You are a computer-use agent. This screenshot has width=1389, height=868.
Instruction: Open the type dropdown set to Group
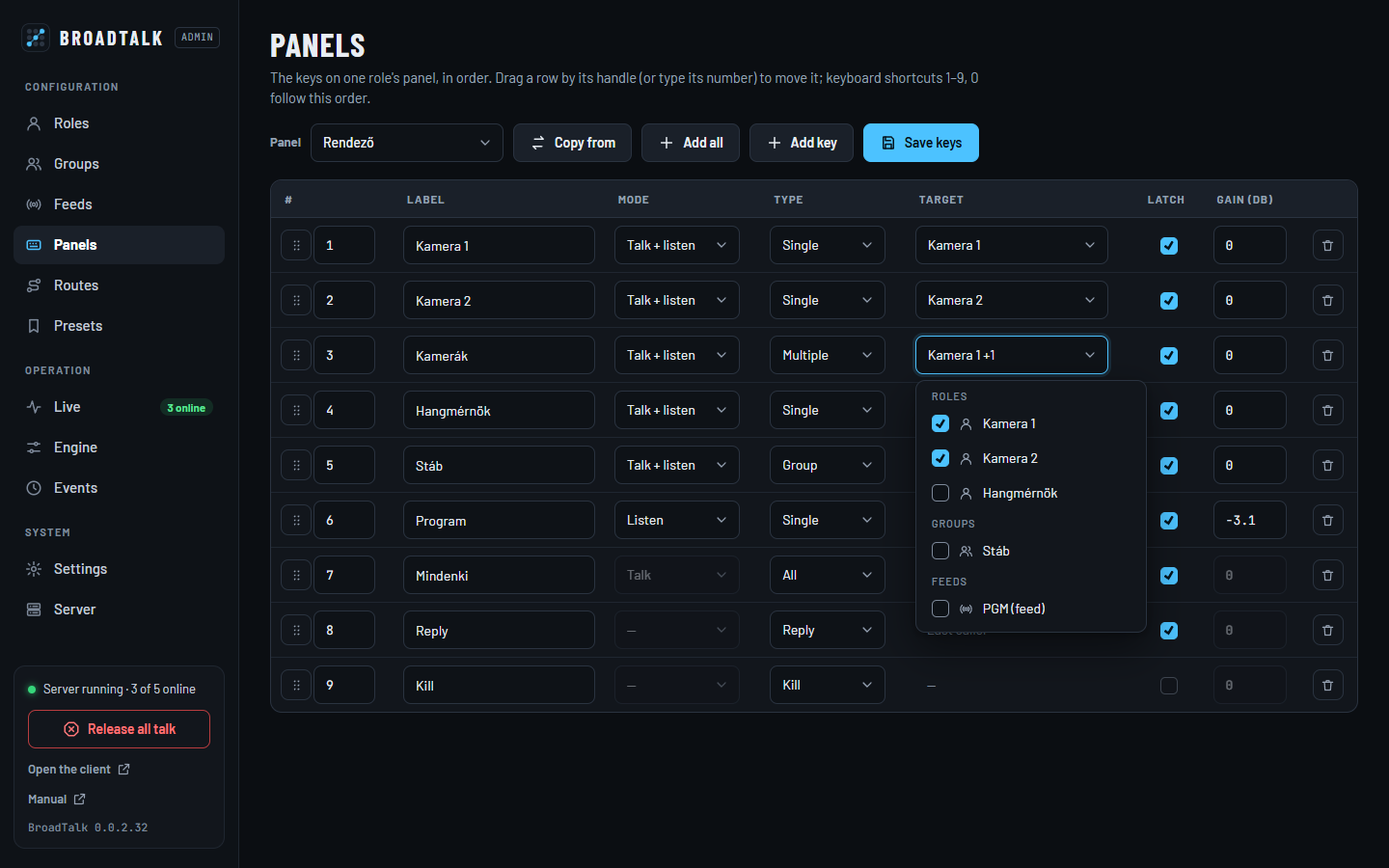pyautogui.click(x=828, y=465)
